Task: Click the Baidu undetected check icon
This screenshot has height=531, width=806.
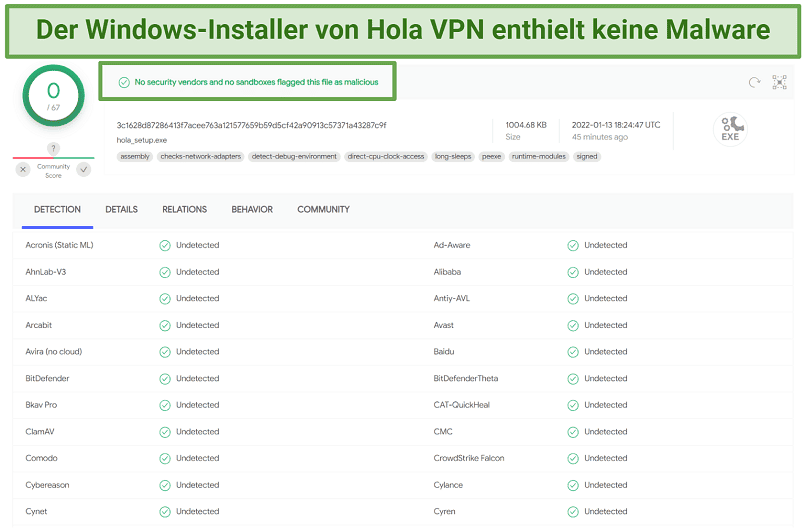Action: (573, 352)
